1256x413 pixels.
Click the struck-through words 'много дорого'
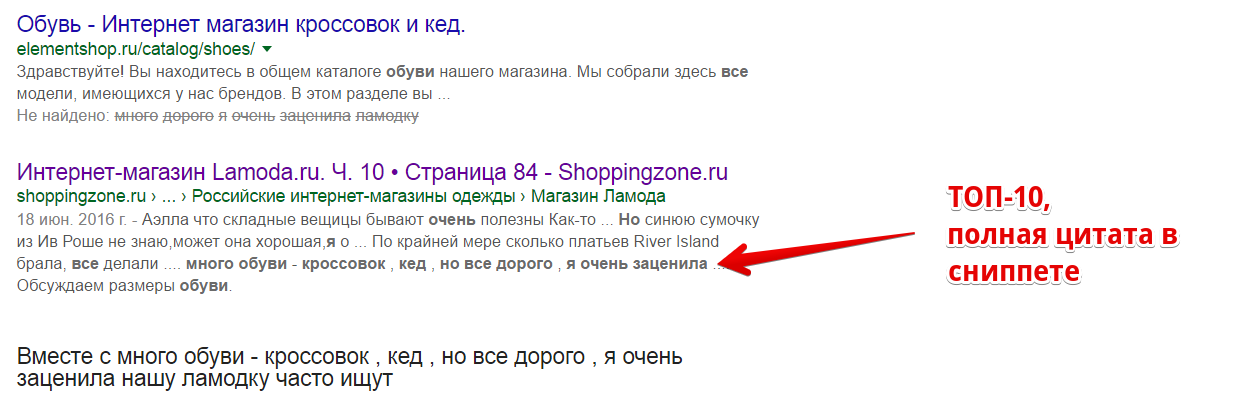coord(163,116)
